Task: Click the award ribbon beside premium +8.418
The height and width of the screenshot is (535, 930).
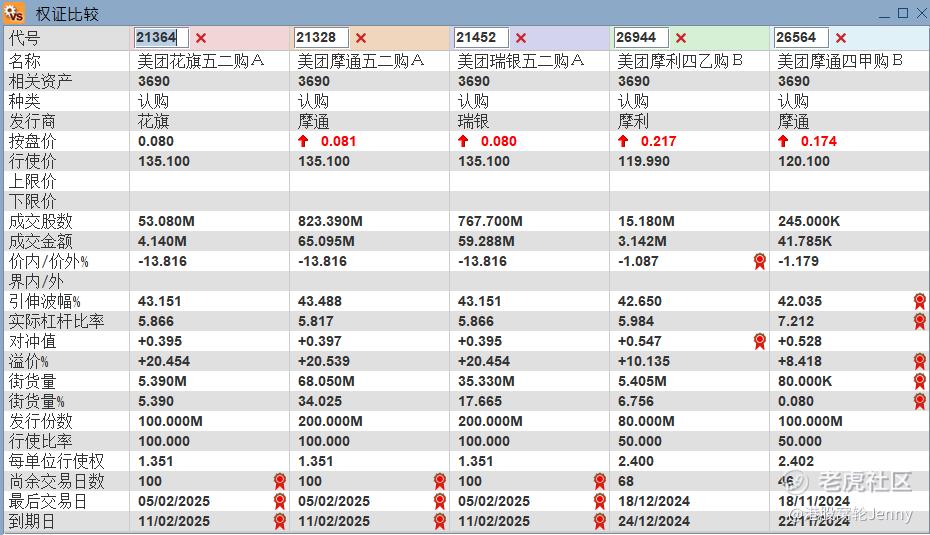Action: pyautogui.click(x=920, y=361)
